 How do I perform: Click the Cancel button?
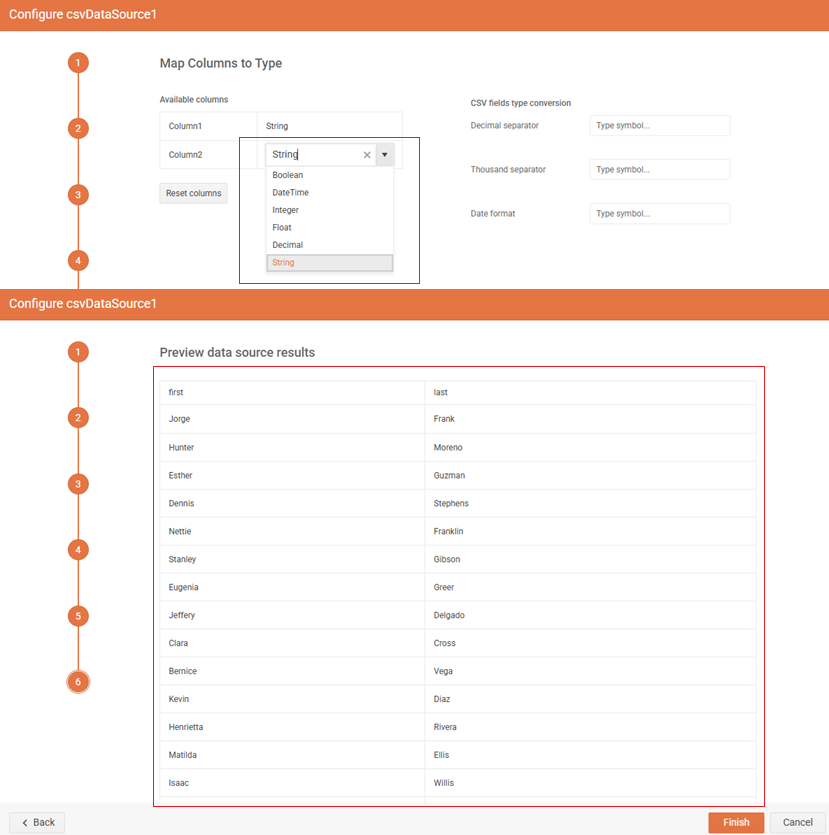pyautogui.click(x=798, y=823)
